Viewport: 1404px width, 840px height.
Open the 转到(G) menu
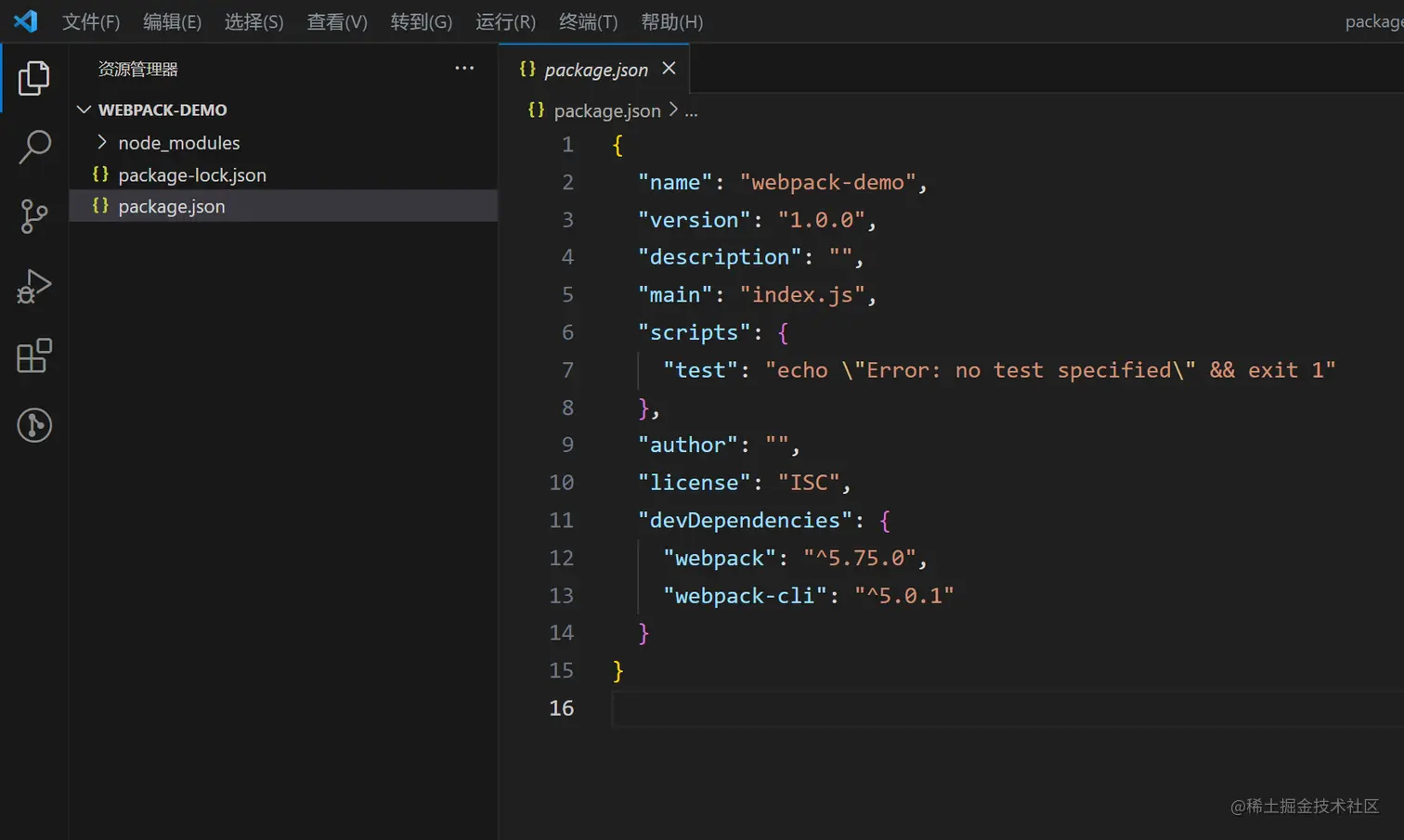[x=421, y=21]
